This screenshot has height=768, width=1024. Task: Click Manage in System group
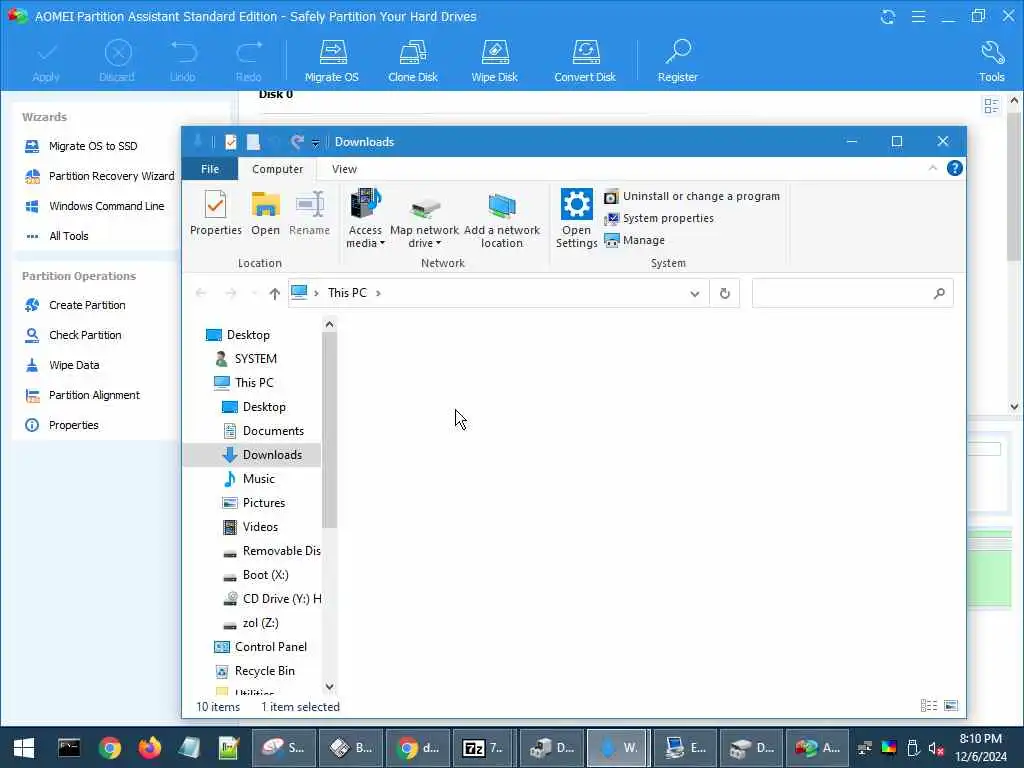pos(634,240)
